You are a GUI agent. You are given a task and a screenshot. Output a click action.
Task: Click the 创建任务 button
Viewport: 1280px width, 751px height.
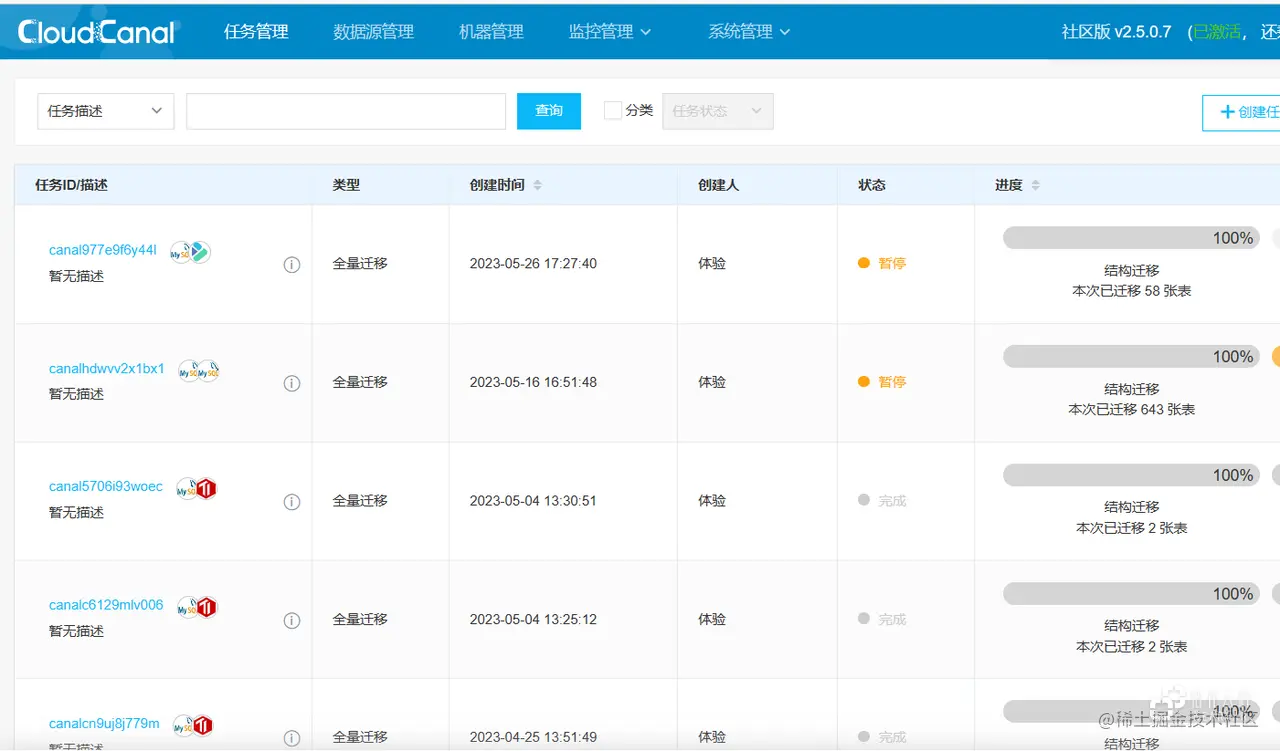tap(1241, 112)
